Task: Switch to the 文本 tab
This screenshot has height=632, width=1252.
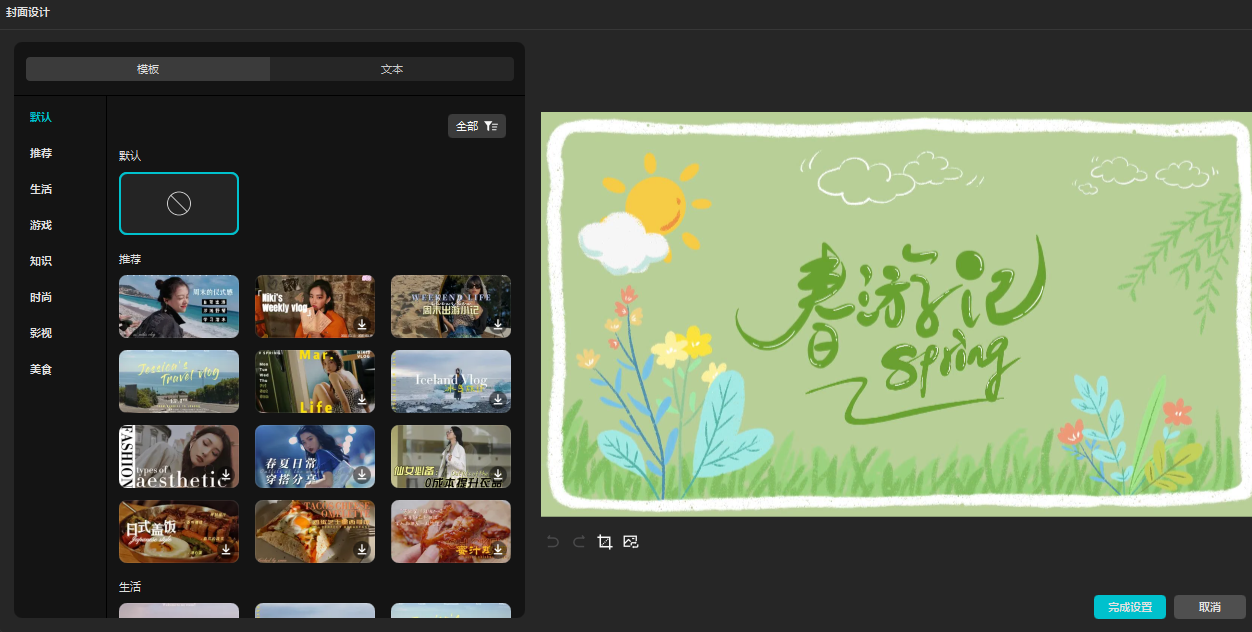Action: pos(392,69)
